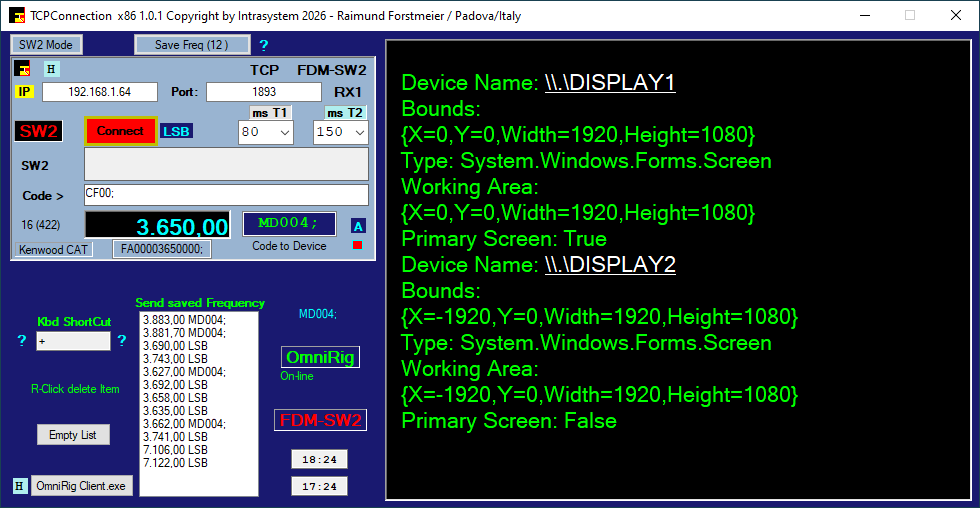
Task: Click the H icon next to the panel logo
Action: point(52,69)
